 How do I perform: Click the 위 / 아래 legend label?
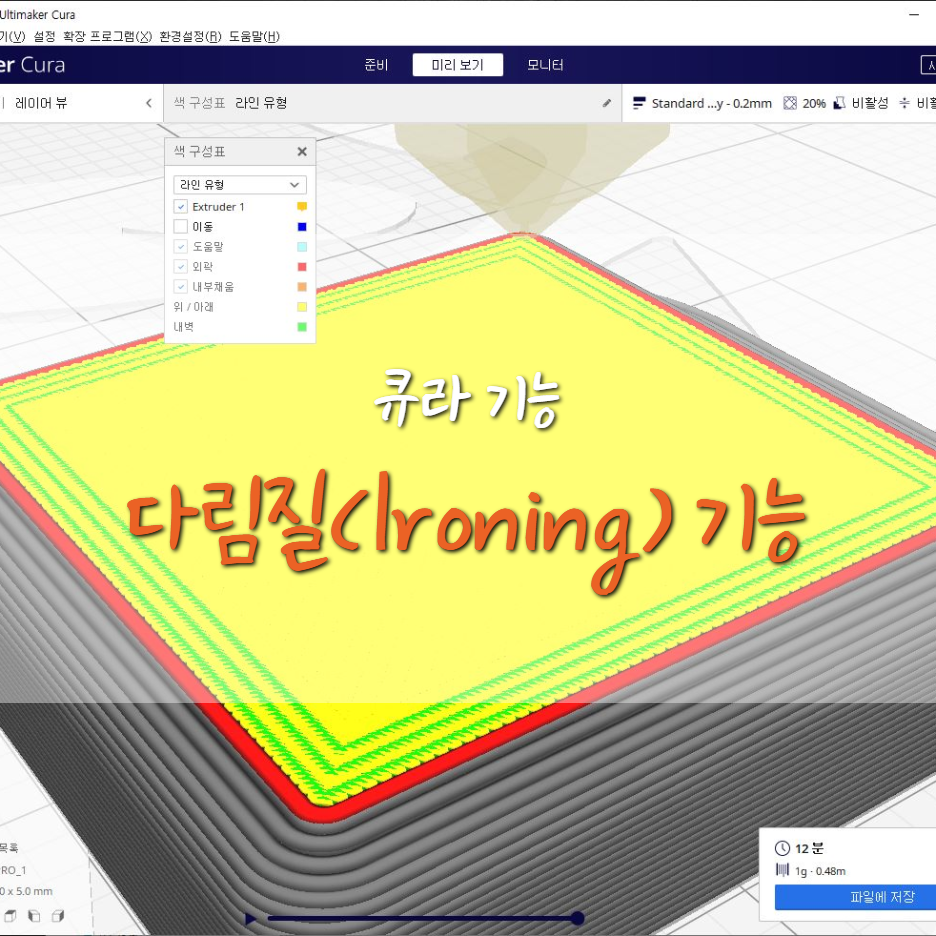click(193, 307)
